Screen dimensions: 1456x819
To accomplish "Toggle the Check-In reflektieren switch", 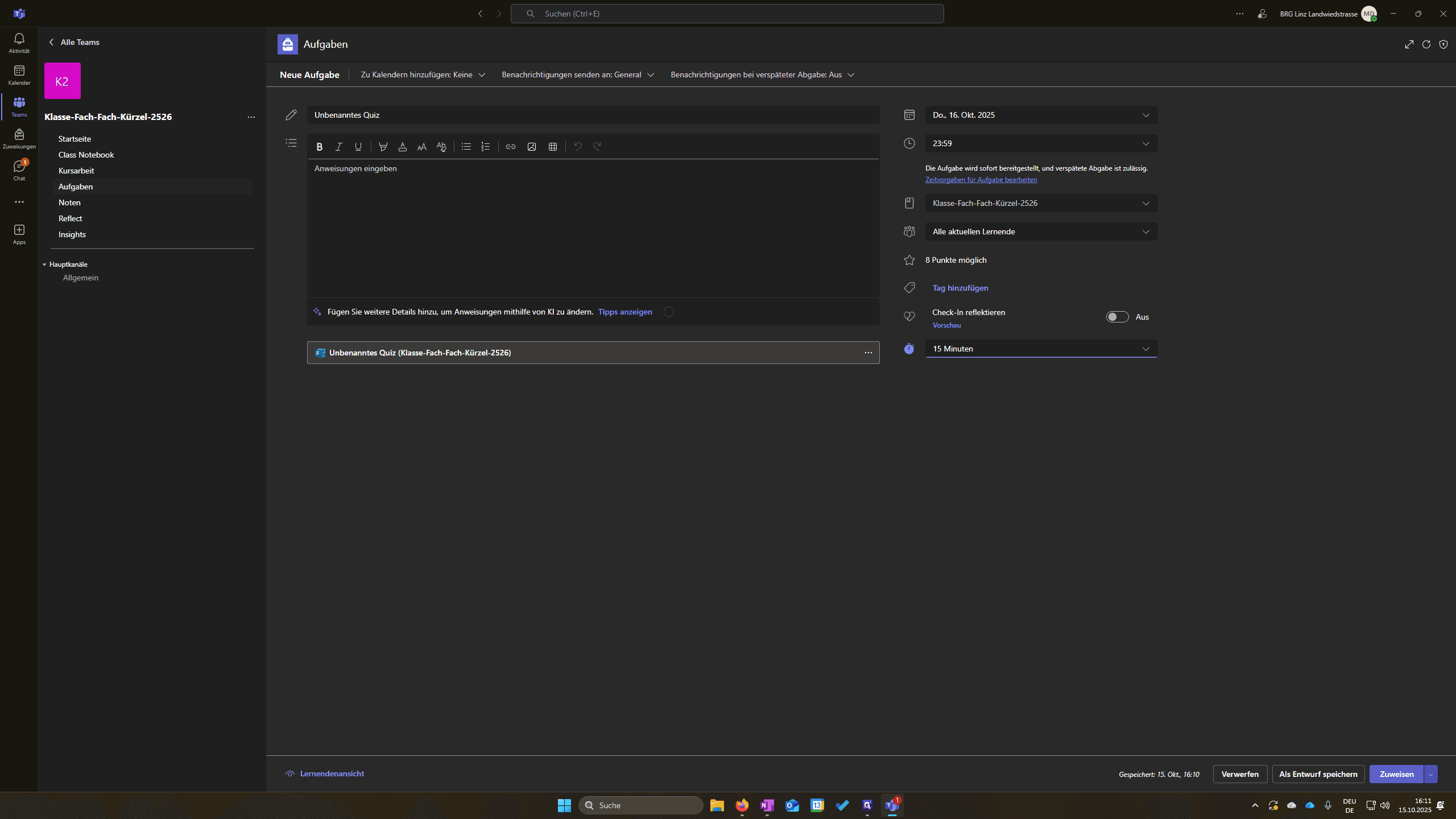I will point(1117,317).
